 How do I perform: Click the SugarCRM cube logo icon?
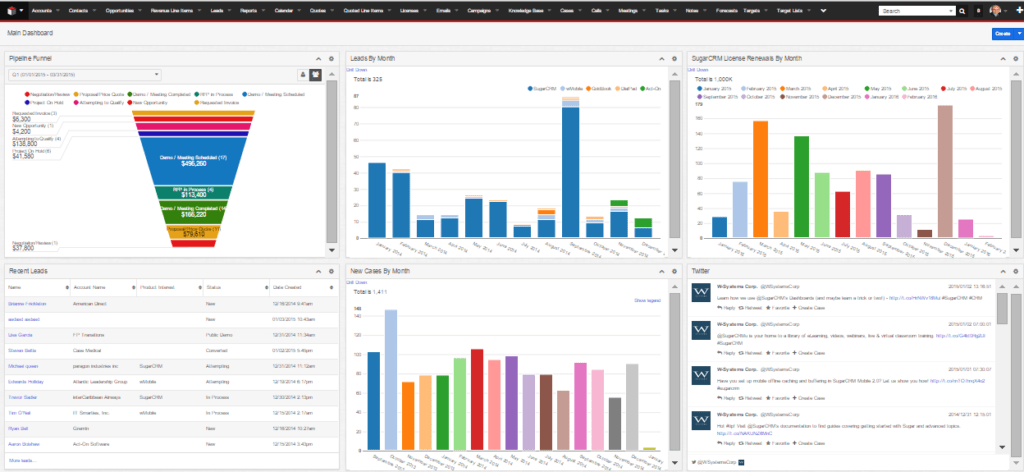[x=9, y=10]
